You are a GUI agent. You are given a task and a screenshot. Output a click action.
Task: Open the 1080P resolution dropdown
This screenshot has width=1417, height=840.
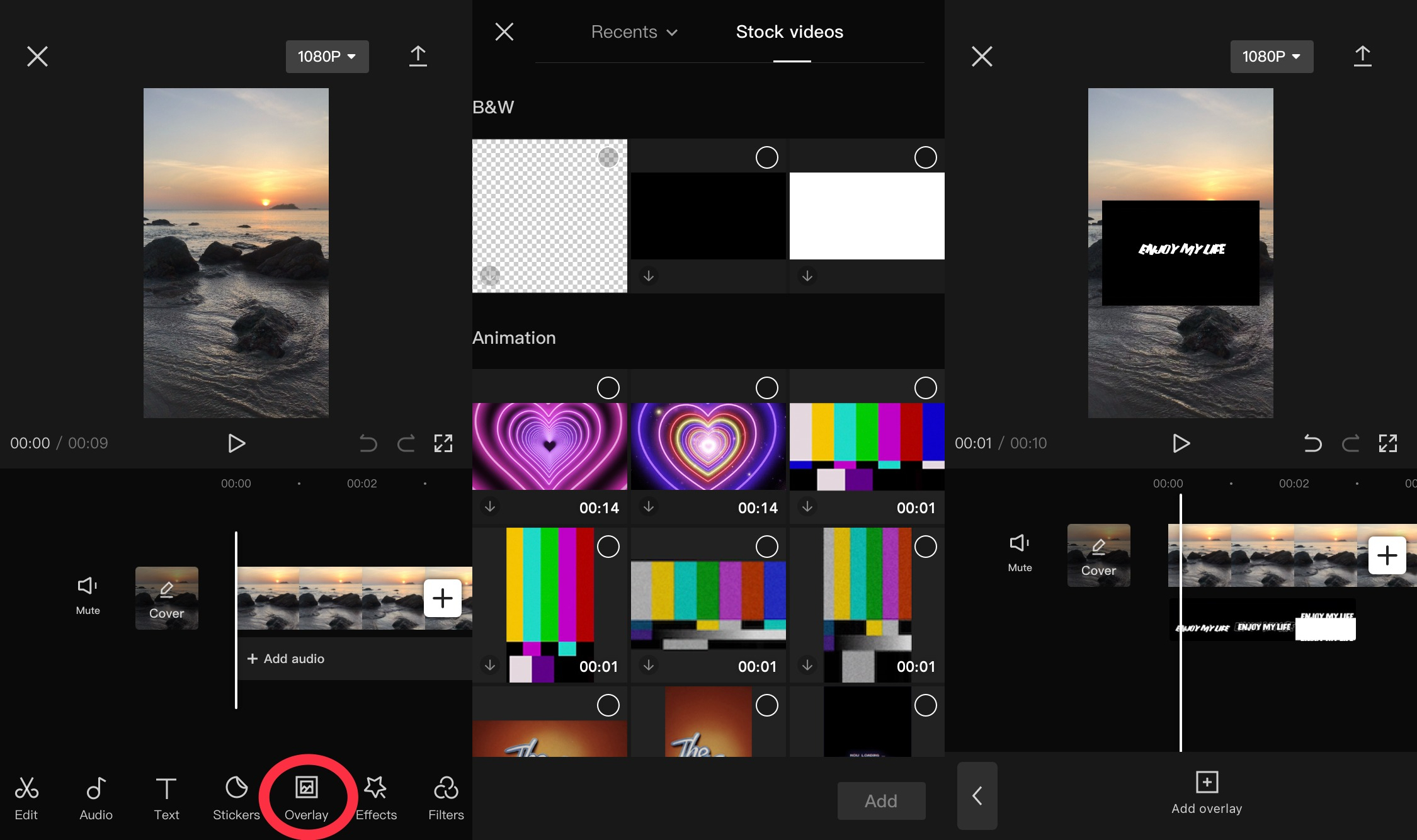point(327,56)
